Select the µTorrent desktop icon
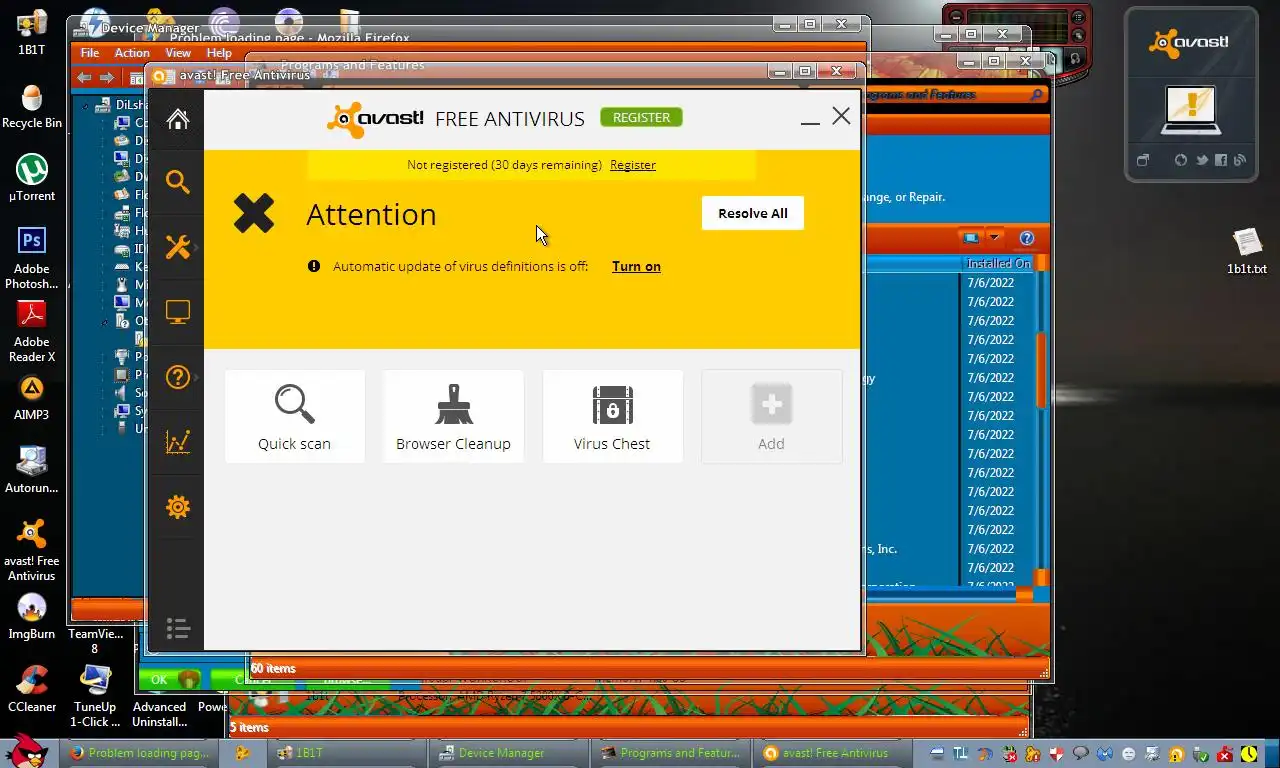The image size is (1280, 768). coord(32,179)
